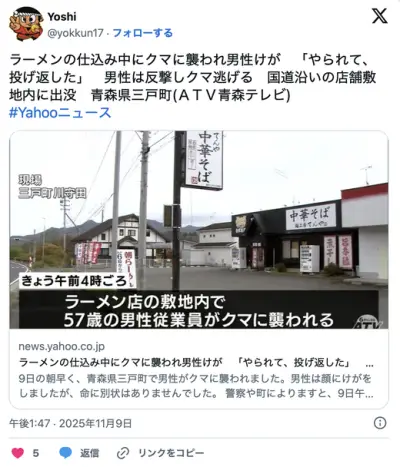Click the like count number 5
Viewport: 400px width, 467px height.
(36, 453)
